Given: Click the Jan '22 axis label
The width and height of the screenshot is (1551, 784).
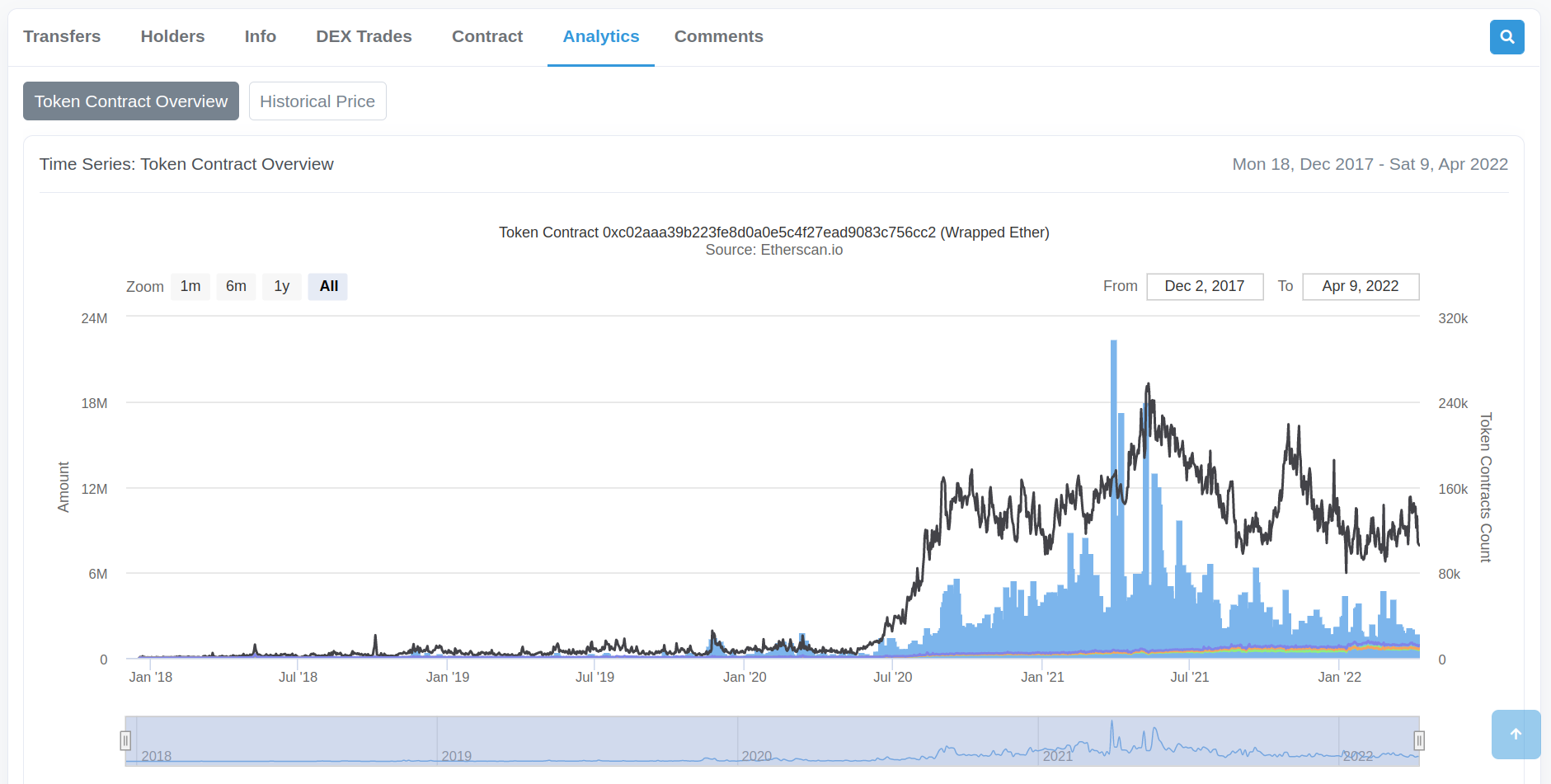Looking at the screenshot, I should (1340, 677).
